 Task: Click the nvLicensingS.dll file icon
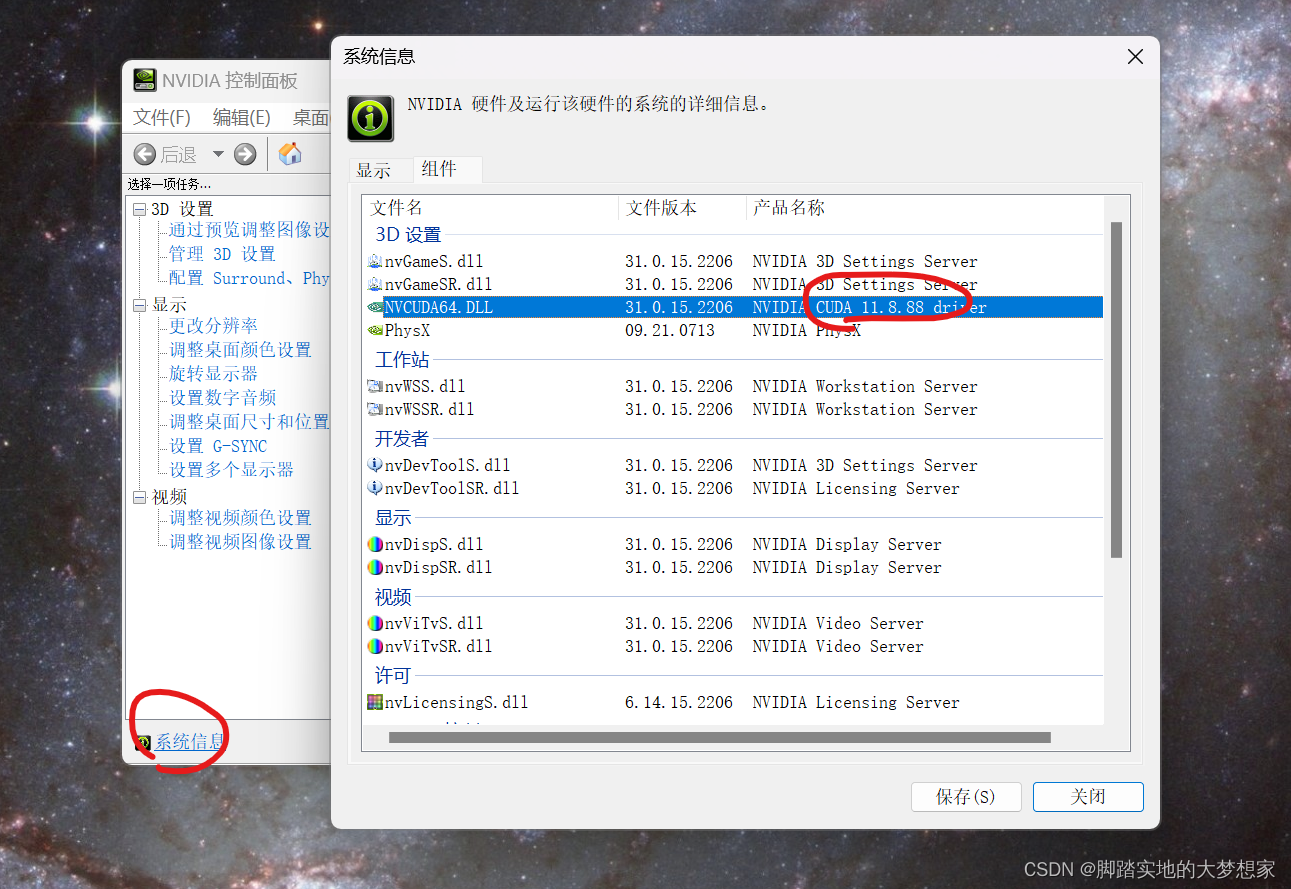tap(375, 702)
